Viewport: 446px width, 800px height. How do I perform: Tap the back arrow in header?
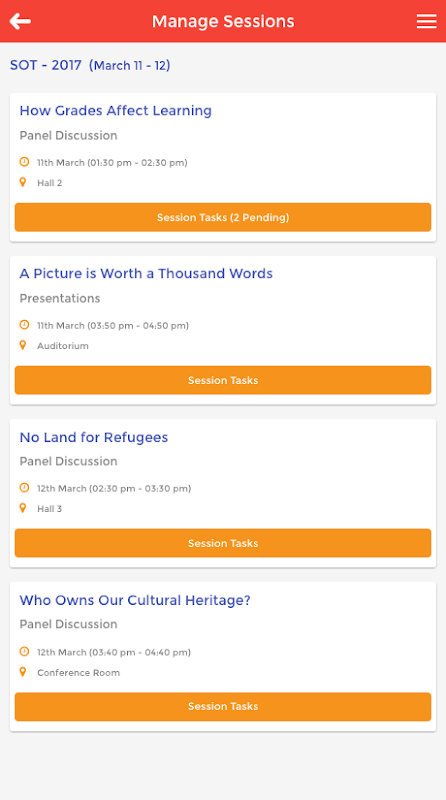click(x=20, y=21)
